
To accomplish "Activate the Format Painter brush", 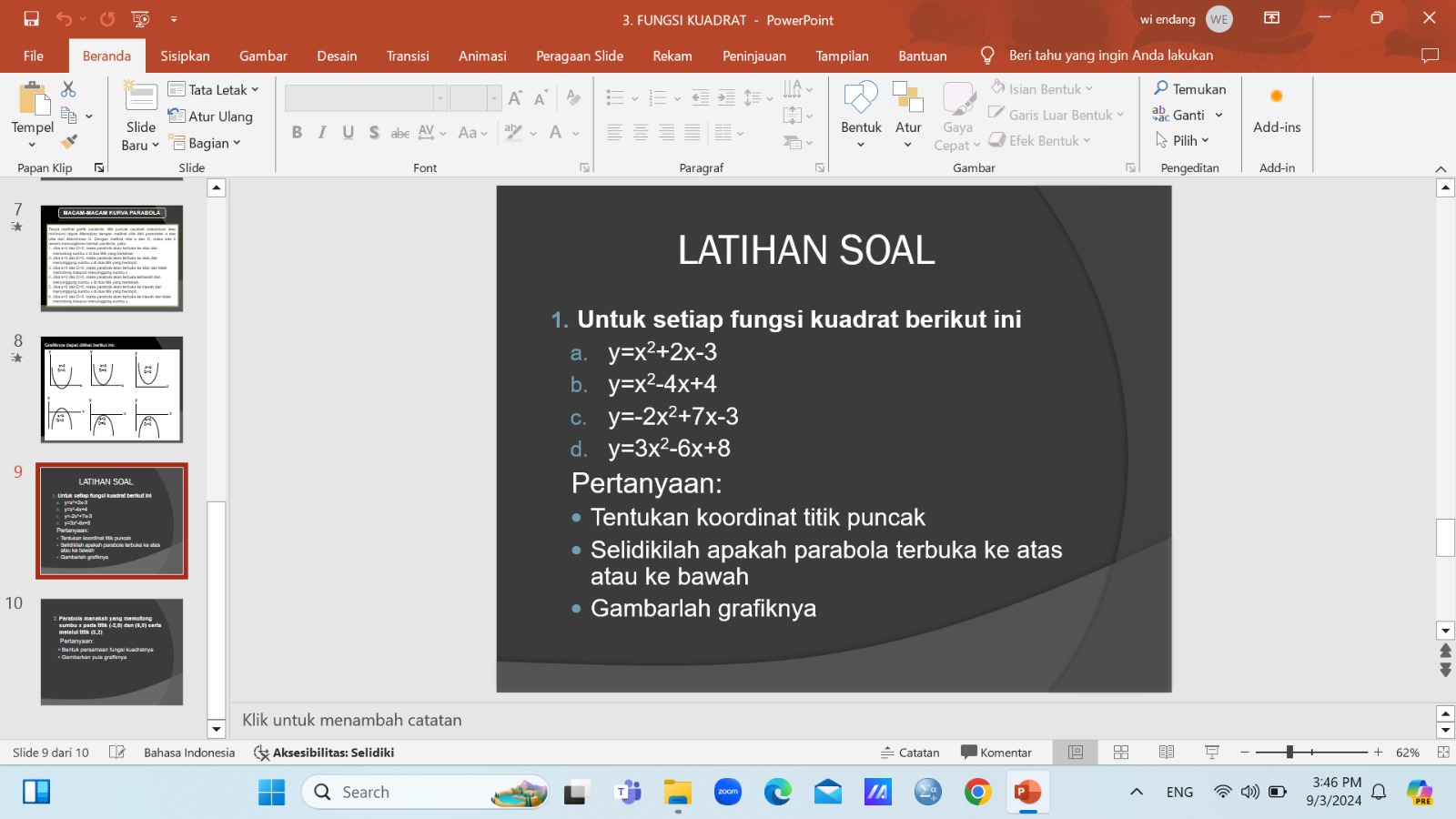I will [69, 141].
